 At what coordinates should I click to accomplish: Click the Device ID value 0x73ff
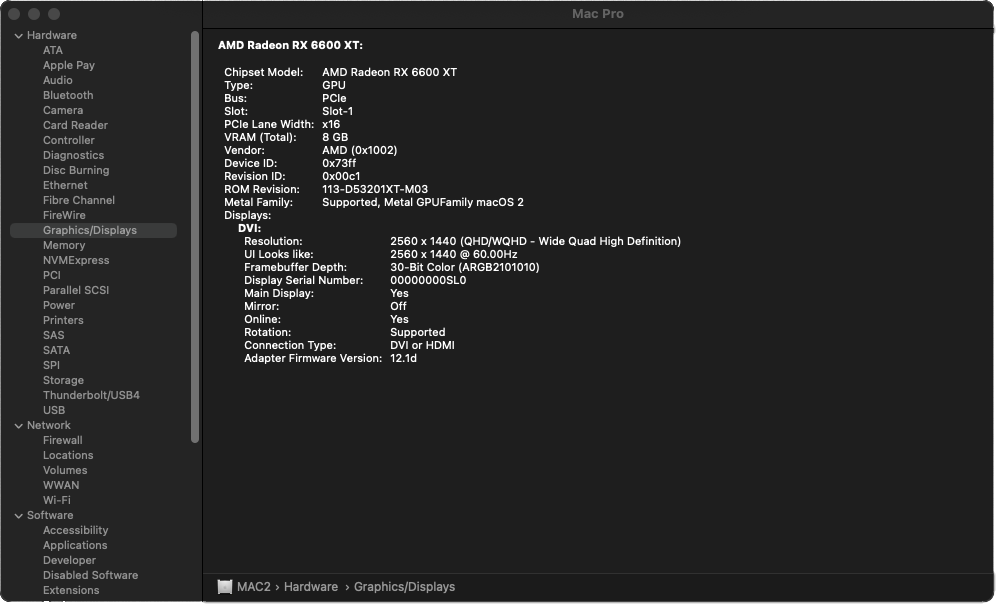click(x=339, y=163)
